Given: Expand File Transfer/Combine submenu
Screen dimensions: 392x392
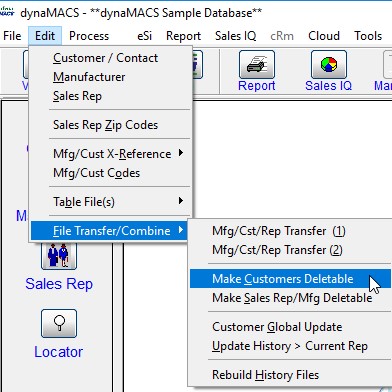Looking at the screenshot, I should click(x=109, y=231).
